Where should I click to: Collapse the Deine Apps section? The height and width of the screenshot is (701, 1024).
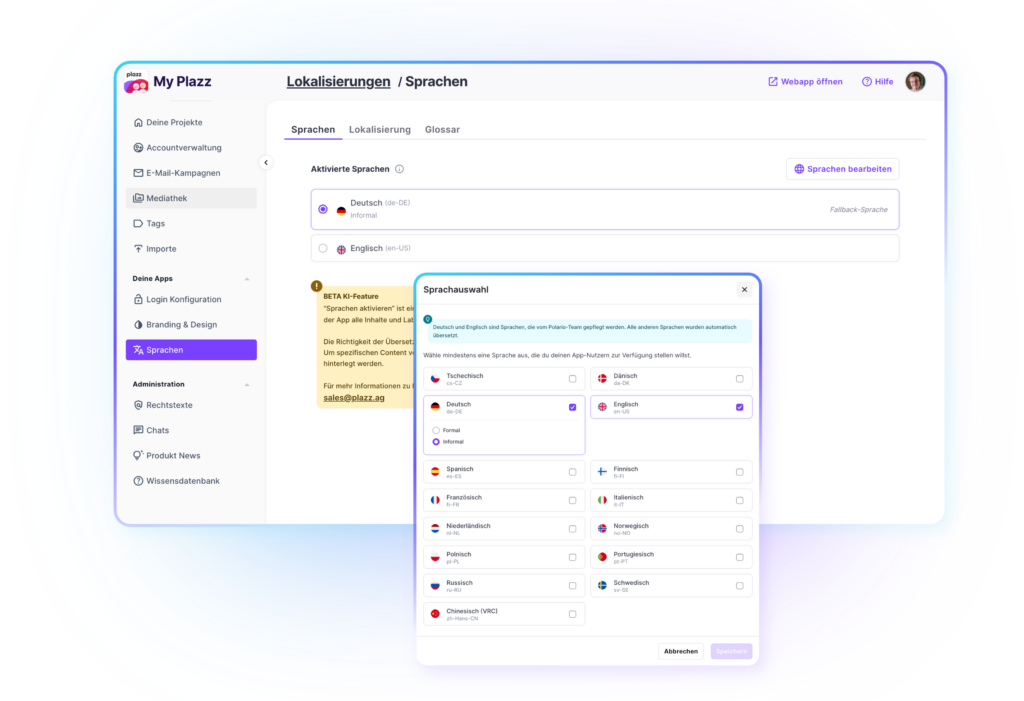(x=247, y=279)
